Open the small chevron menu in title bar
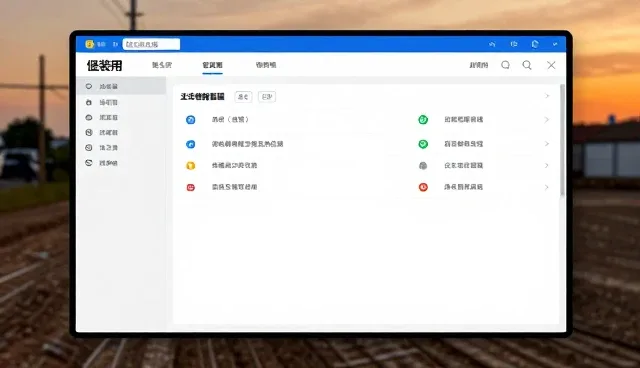Viewport: 640px width, 368px height. tap(555, 44)
